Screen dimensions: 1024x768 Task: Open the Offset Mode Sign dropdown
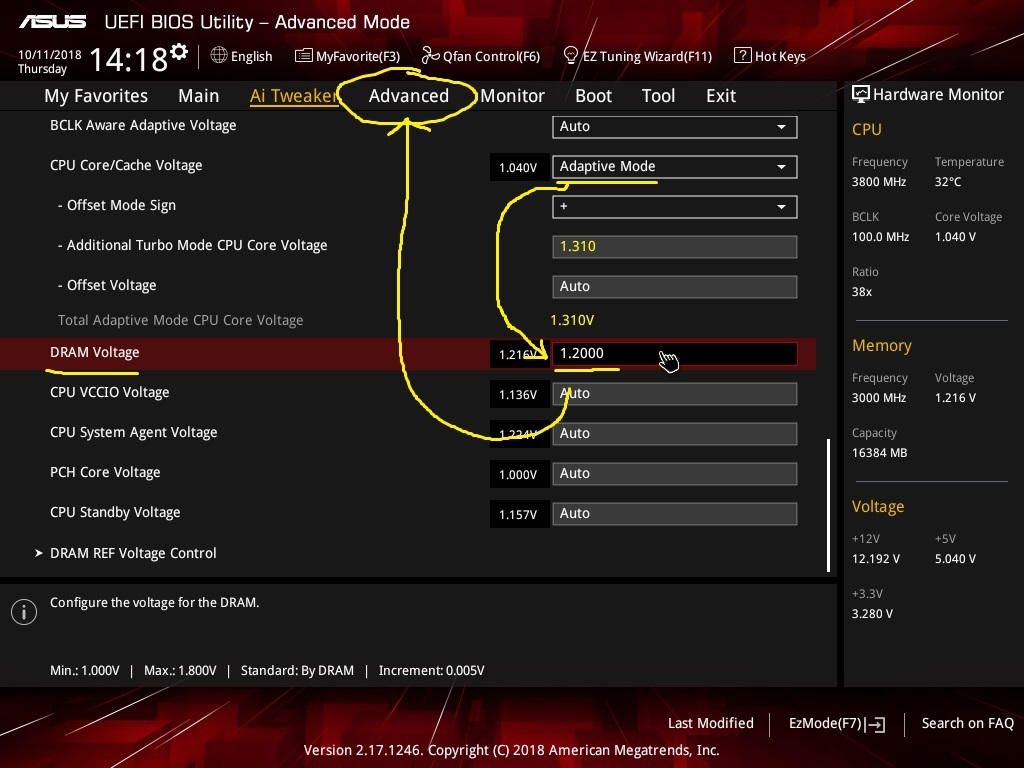coord(674,207)
